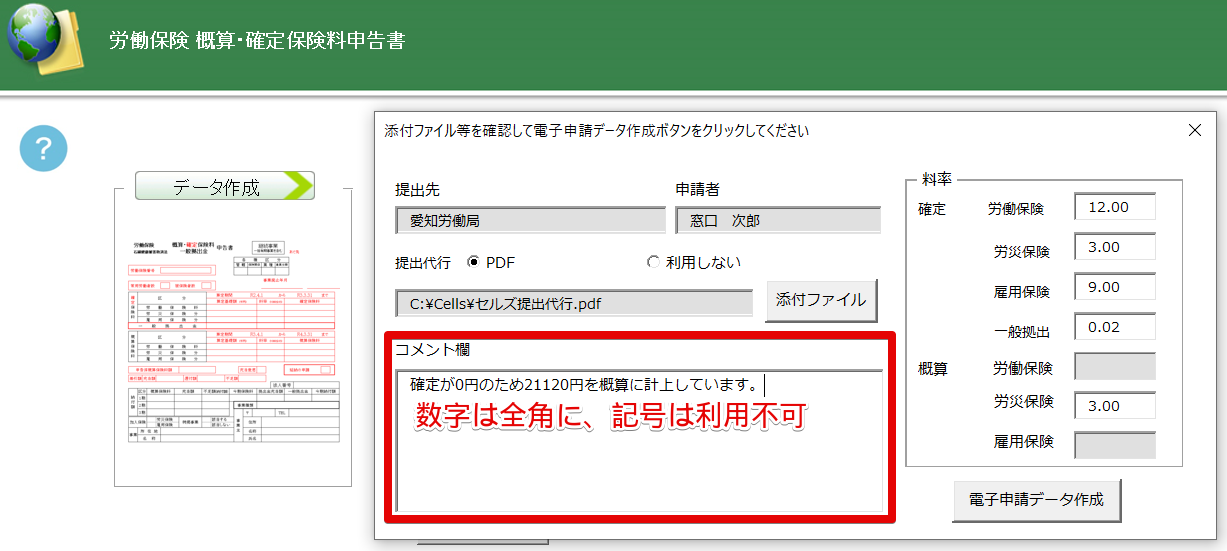
Task: Click the blue question mark help icon
Action: click(x=43, y=149)
